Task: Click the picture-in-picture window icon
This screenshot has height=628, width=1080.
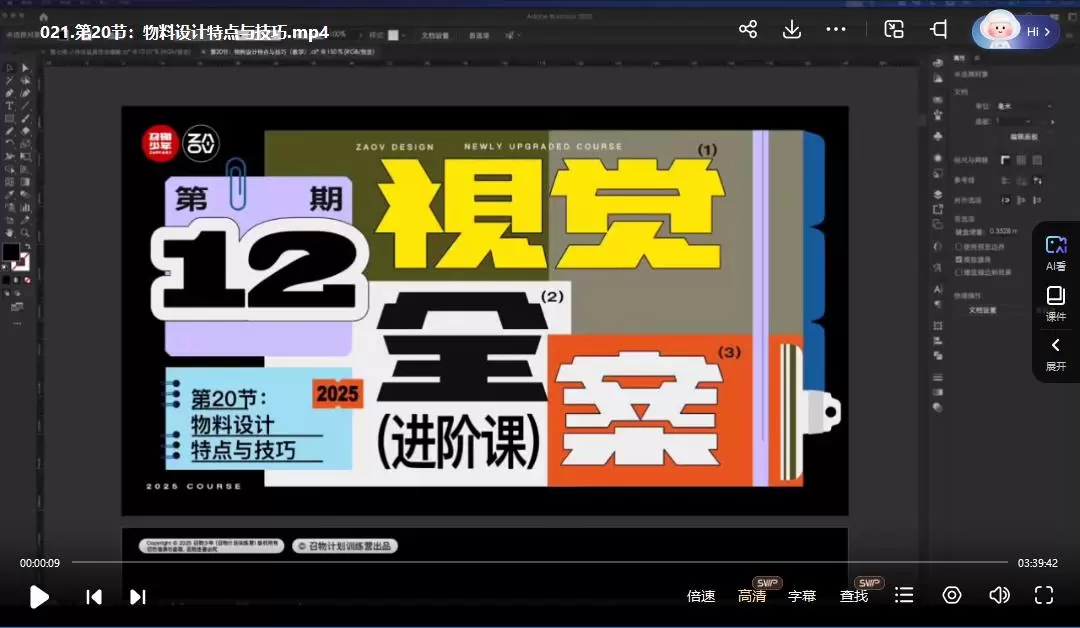Action: (x=893, y=29)
